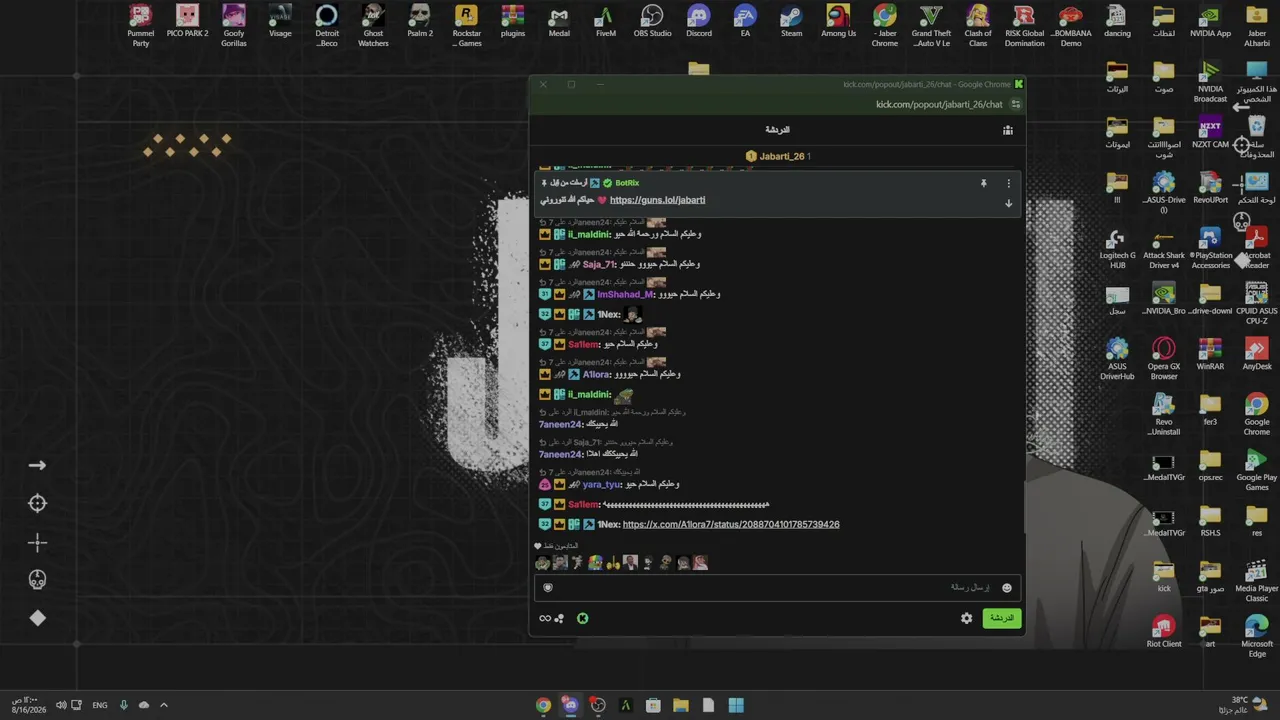Open the Clash of Clans desktop shortcut
Viewport: 1280px width, 720px height.
pyautogui.click(x=978, y=26)
